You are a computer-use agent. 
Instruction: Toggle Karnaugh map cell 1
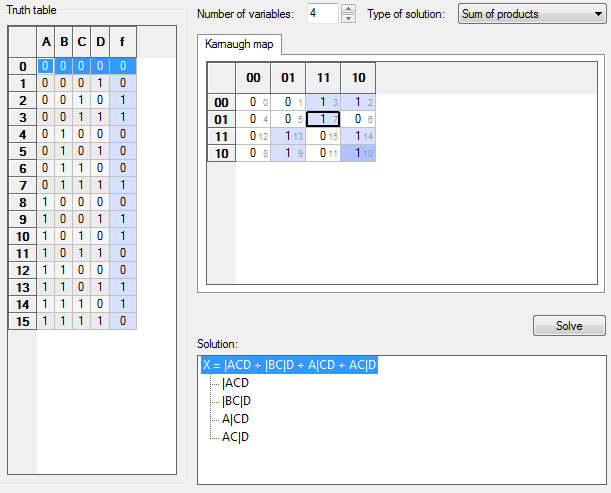(x=288, y=102)
